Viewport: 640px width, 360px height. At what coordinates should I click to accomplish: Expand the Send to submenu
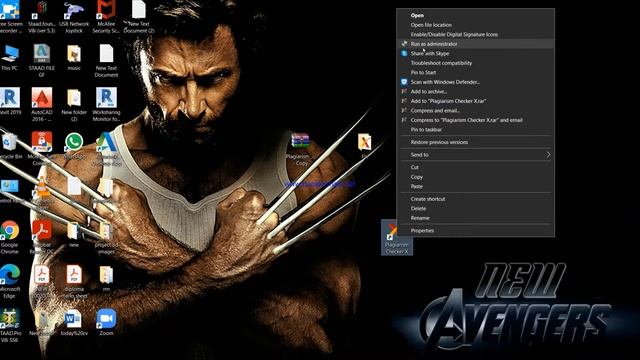click(476, 155)
